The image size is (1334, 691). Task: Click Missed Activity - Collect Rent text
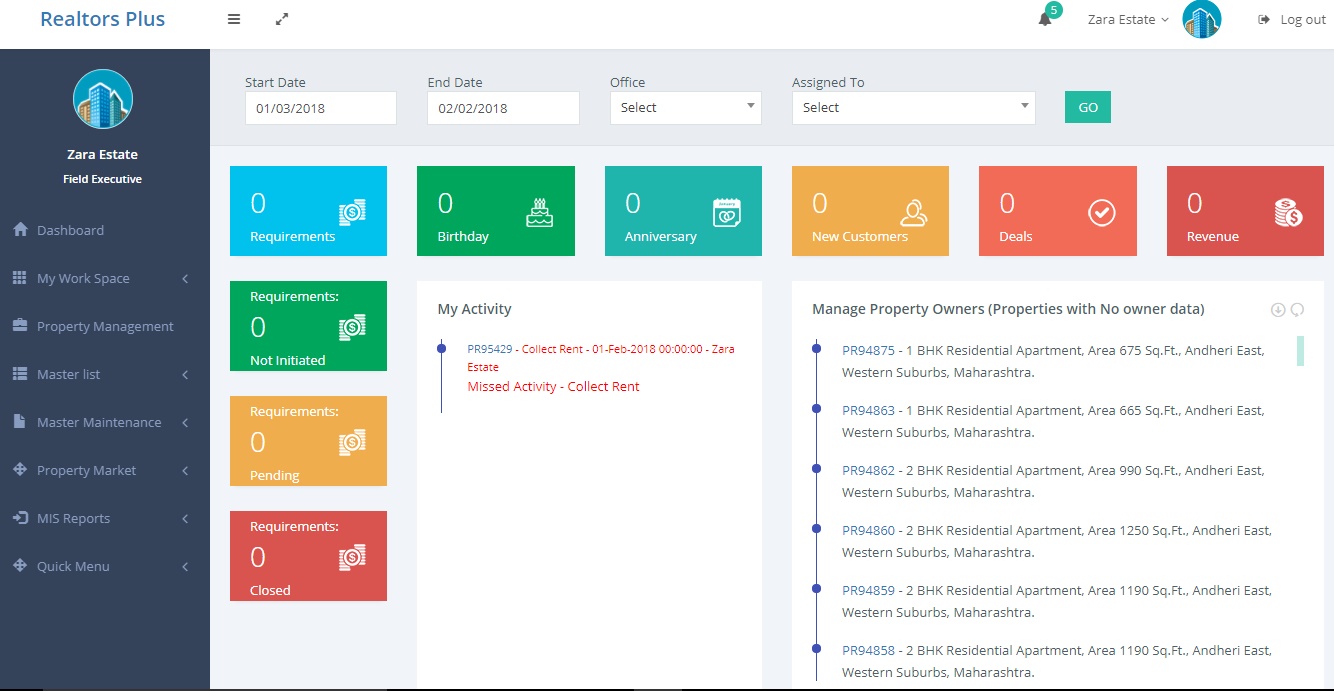pos(553,387)
